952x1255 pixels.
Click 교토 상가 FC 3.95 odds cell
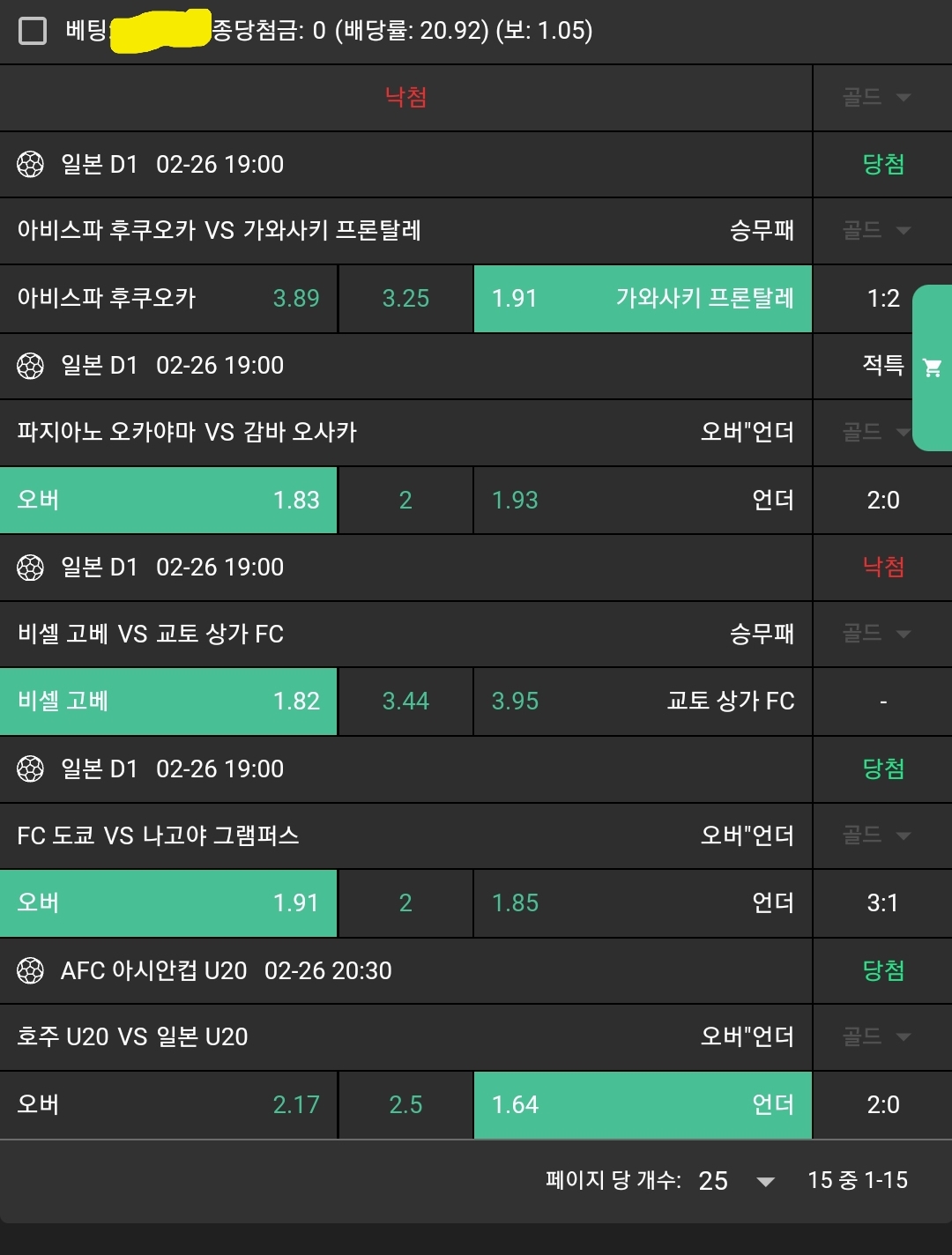click(643, 702)
